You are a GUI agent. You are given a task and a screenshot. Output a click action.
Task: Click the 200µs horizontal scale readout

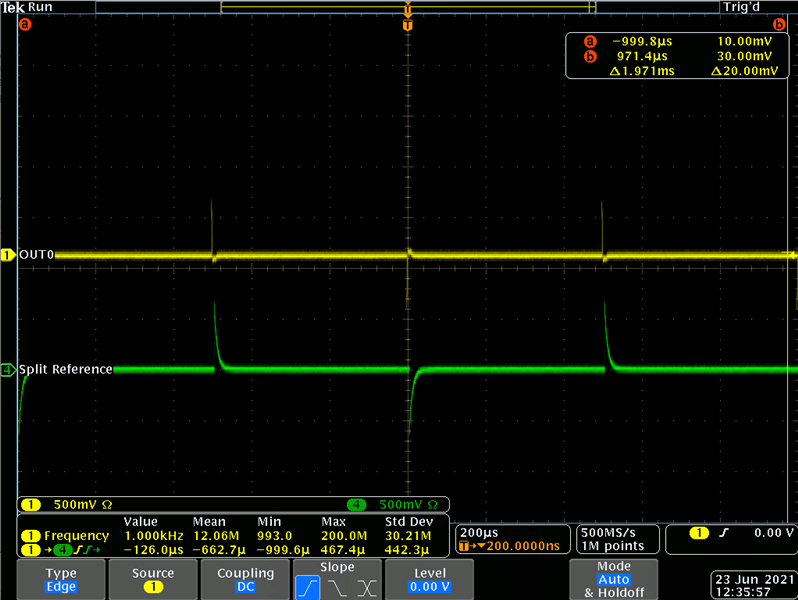point(479,532)
